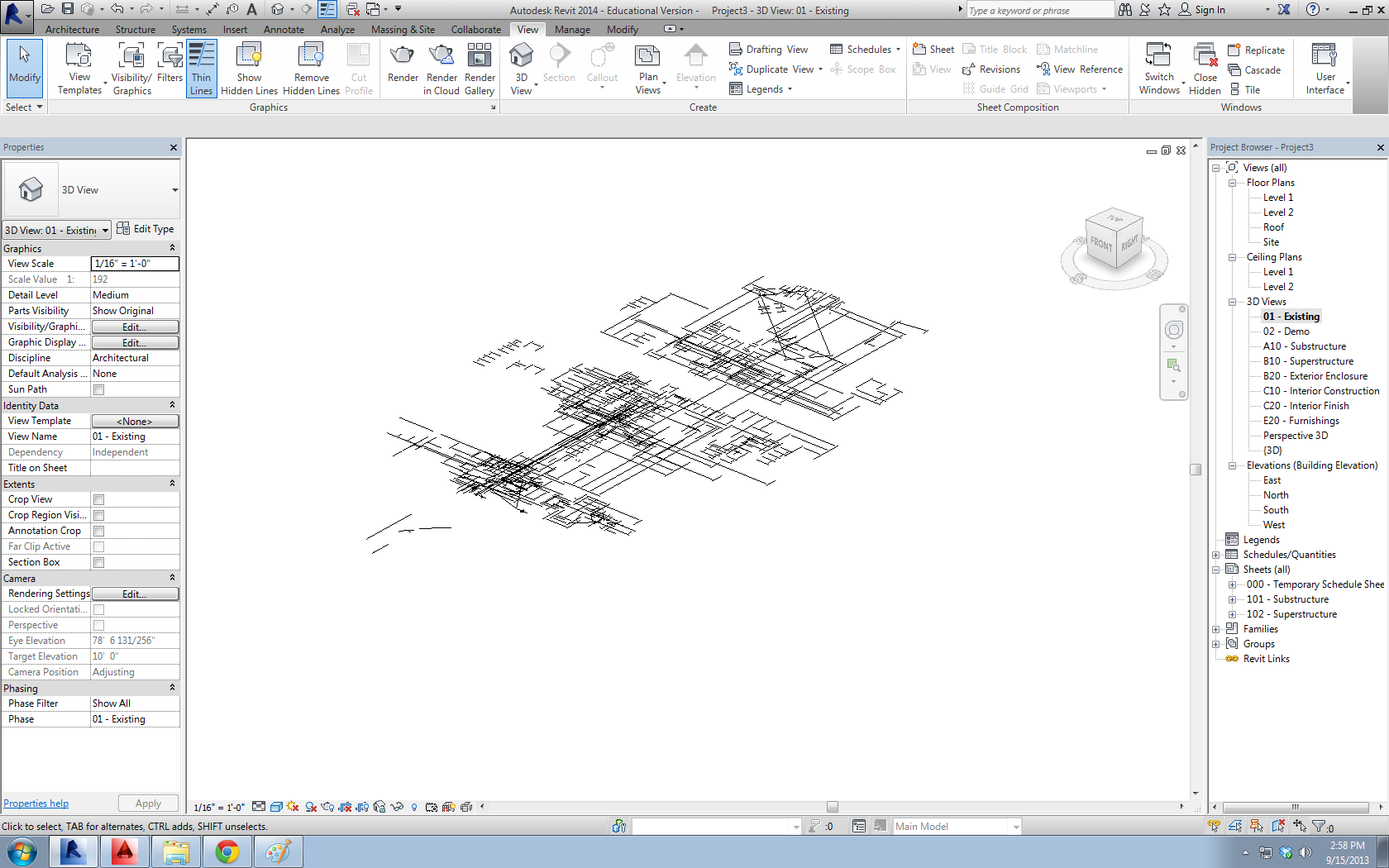Image resolution: width=1389 pixels, height=868 pixels.
Task: Expand the Schedules/Quantities node
Action: click(x=1216, y=555)
